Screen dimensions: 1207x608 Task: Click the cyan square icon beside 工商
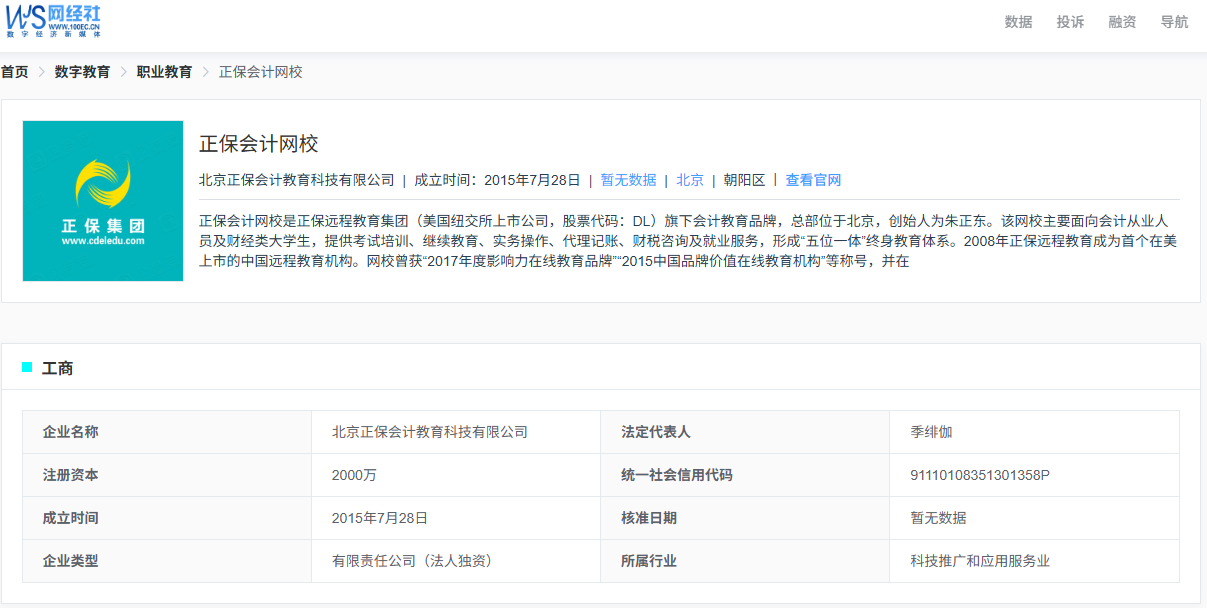pos(27,367)
